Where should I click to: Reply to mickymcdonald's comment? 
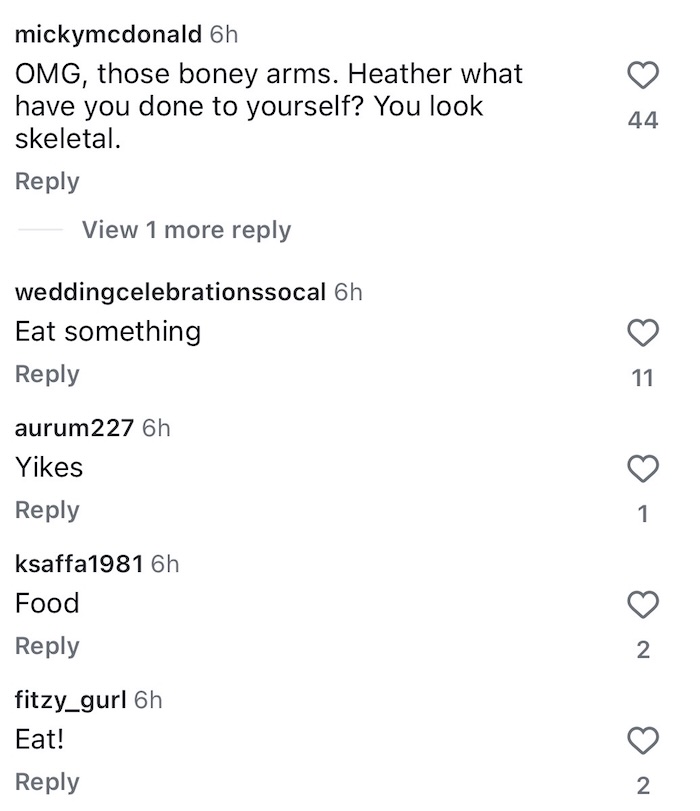click(45, 181)
